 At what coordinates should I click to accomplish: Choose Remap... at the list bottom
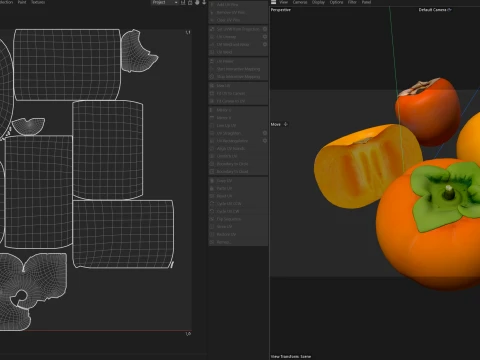coord(238,242)
